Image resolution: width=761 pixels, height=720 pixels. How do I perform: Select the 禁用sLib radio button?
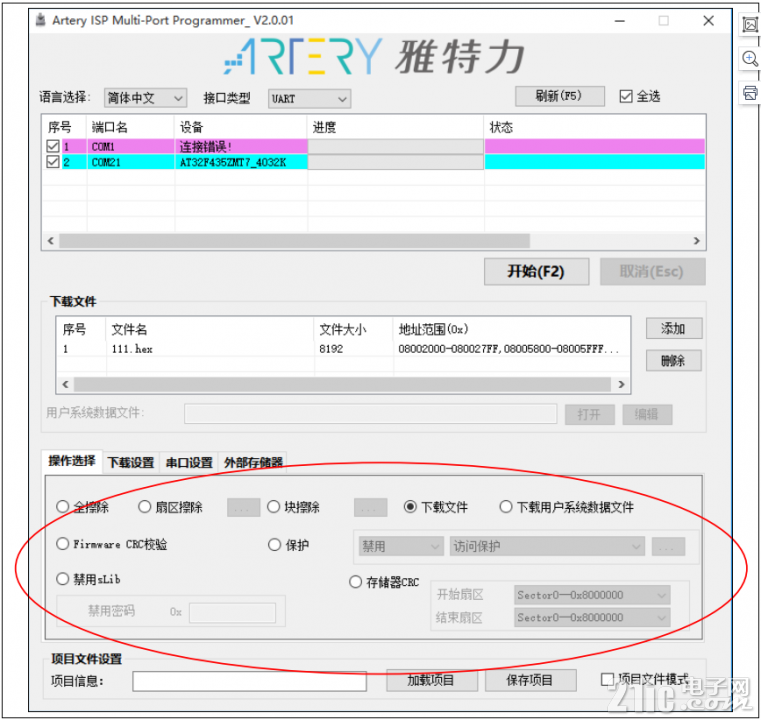coord(62,578)
